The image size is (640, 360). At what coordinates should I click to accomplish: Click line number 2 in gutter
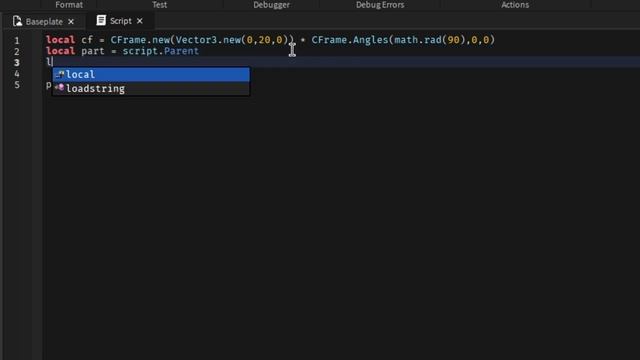(x=17, y=52)
